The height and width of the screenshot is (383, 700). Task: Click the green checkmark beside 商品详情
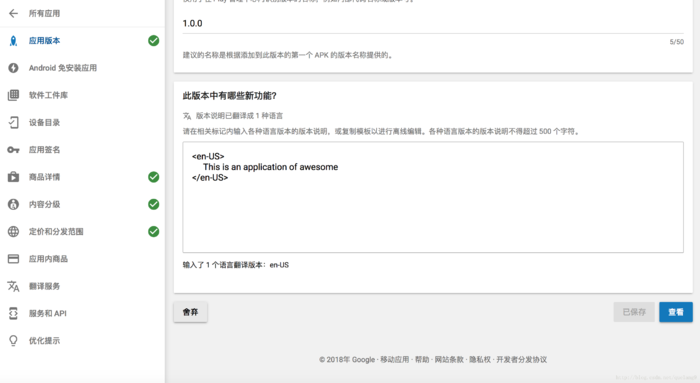154,177
